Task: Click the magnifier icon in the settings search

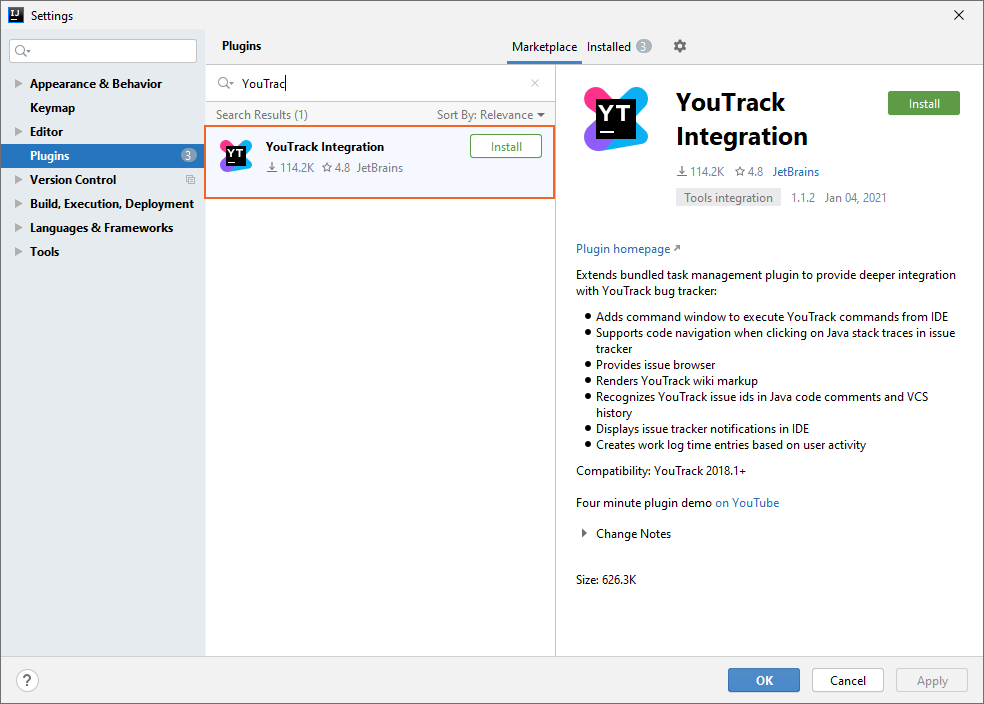Action: point(22,49)
